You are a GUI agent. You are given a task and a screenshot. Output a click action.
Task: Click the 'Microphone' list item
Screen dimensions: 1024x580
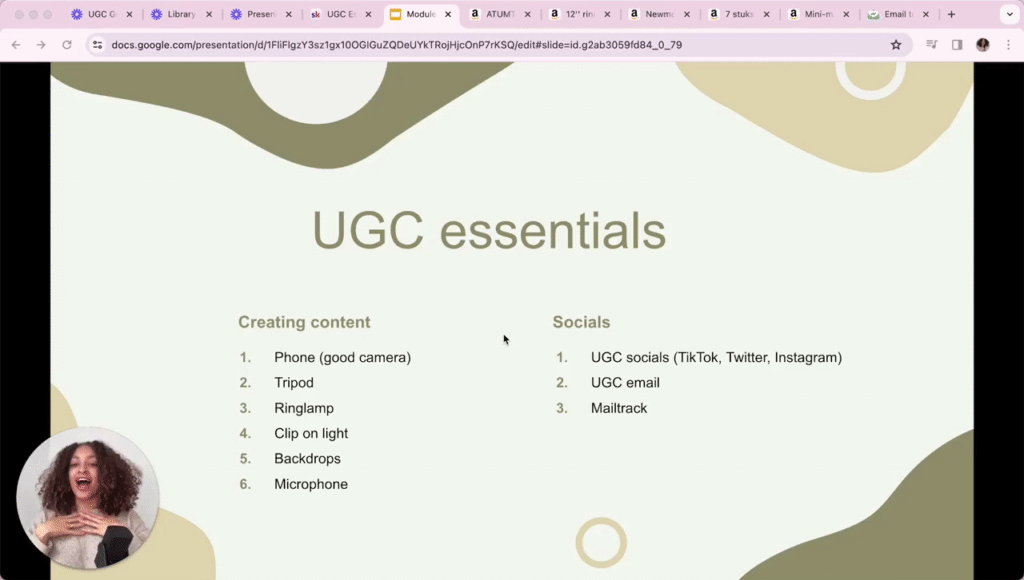point(311,484)
